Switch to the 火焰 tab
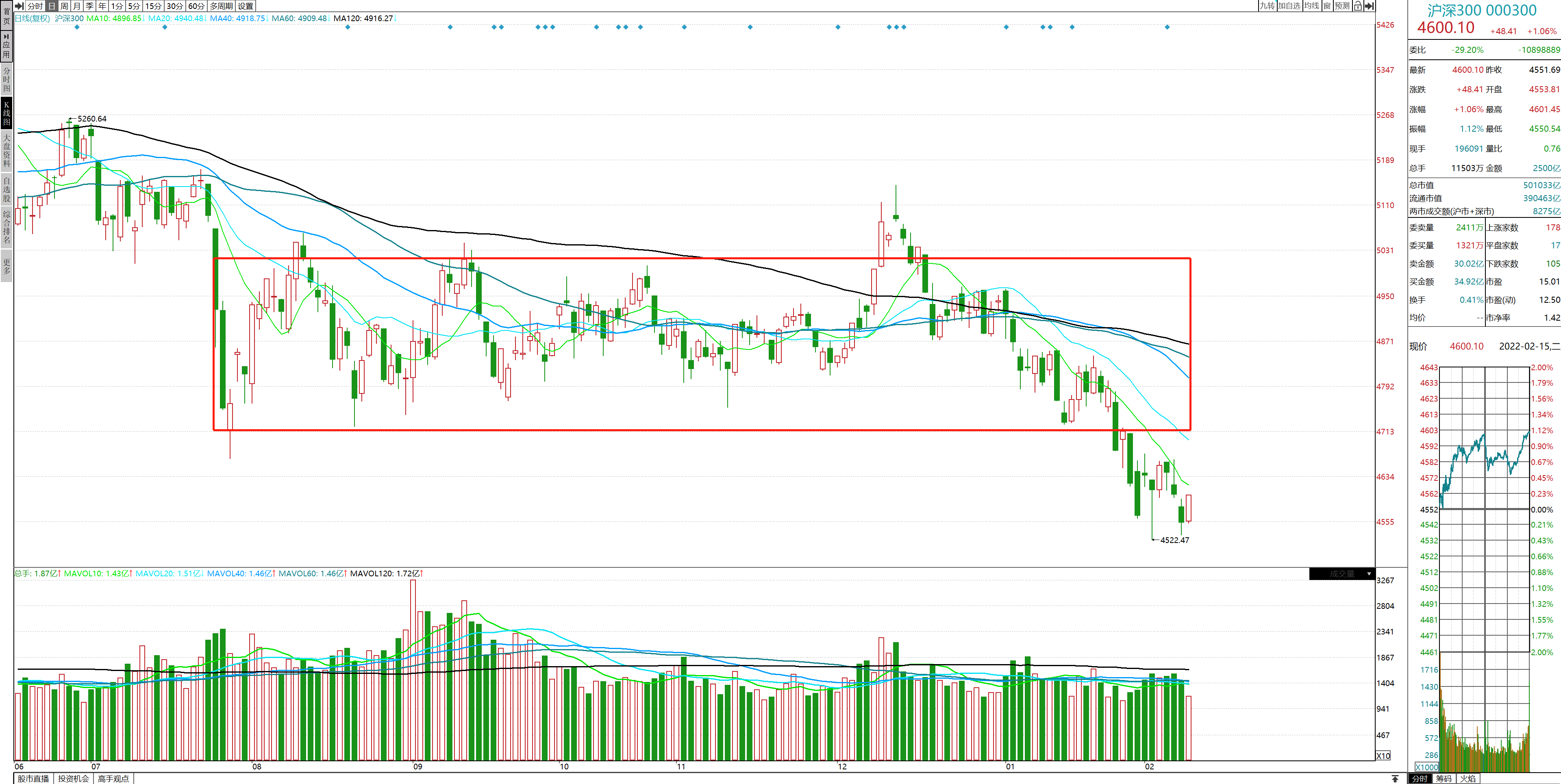This screenshot has width=1561, height=784. coord(1468,779)
